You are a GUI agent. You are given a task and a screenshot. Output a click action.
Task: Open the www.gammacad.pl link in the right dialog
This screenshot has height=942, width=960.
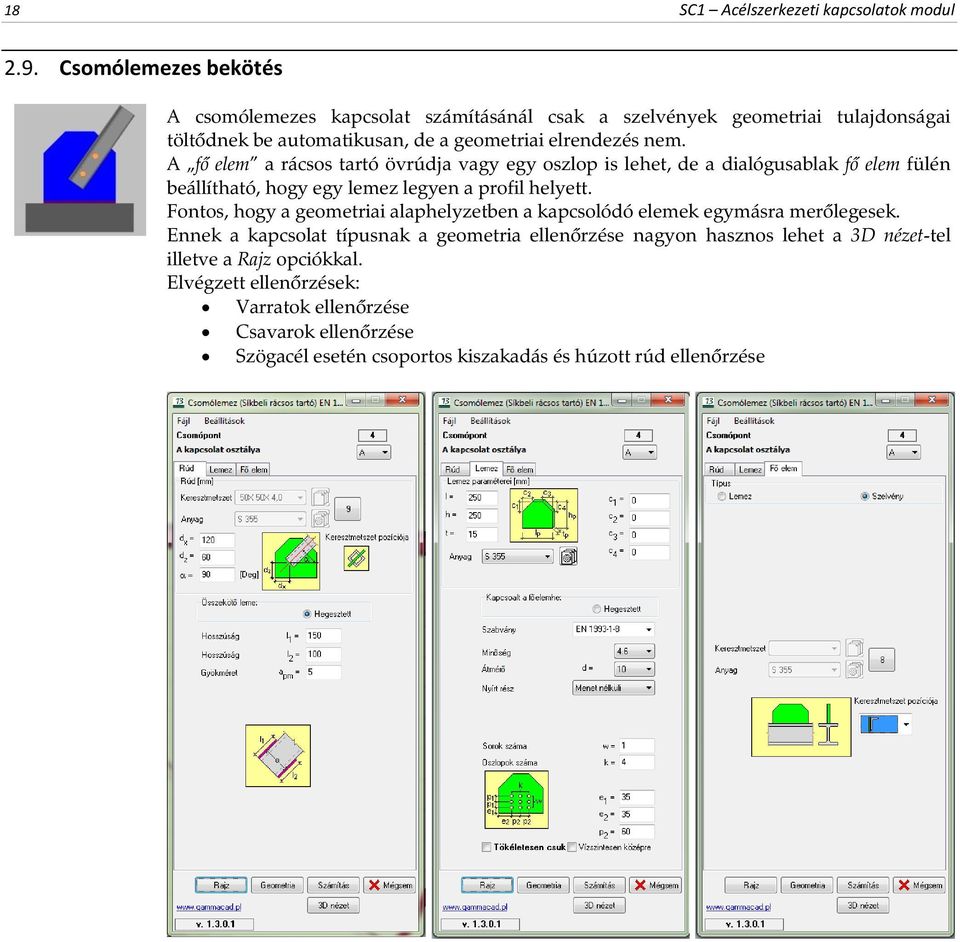coord(738,907)
